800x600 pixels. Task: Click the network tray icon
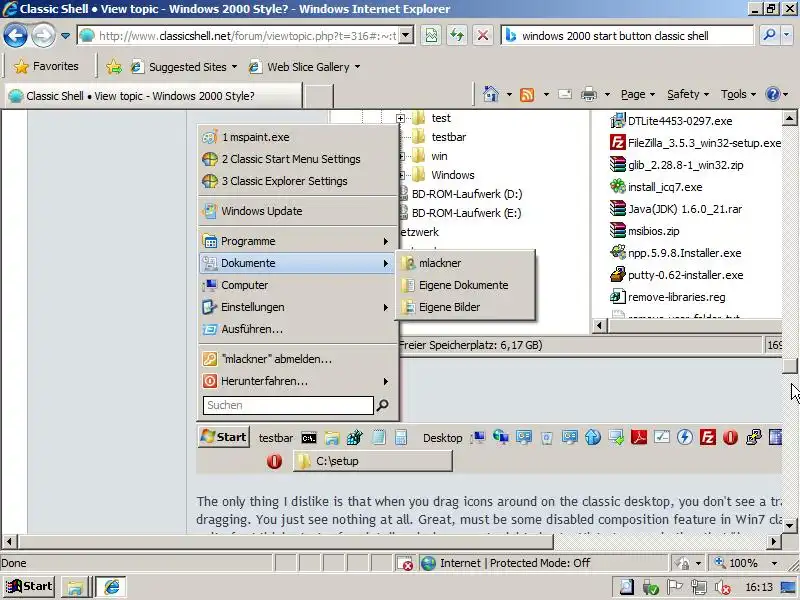pos(698,588)
